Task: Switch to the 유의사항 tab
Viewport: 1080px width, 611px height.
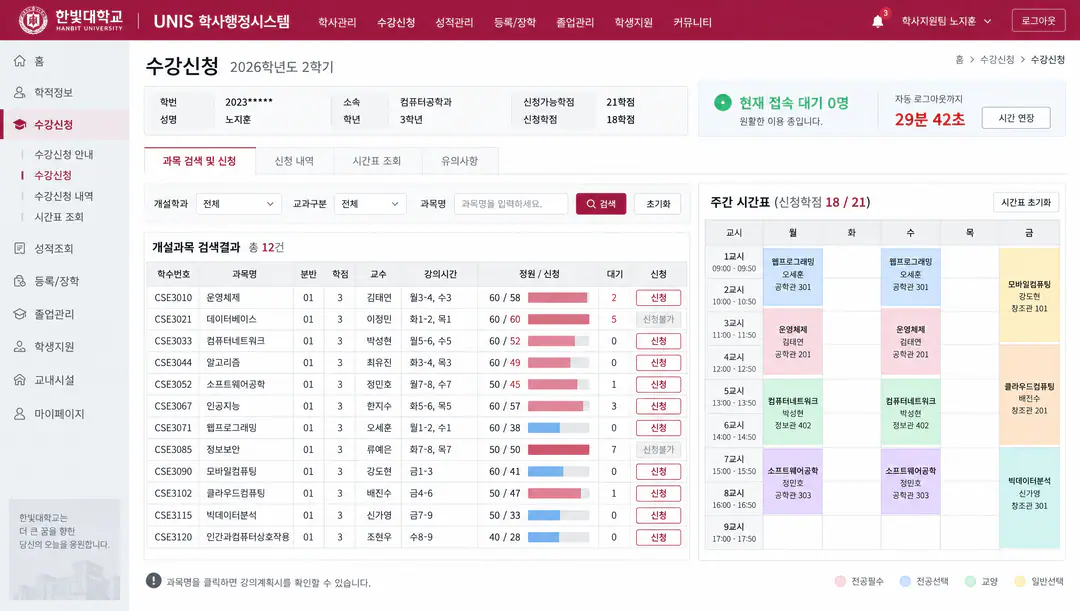Action: 459,160
